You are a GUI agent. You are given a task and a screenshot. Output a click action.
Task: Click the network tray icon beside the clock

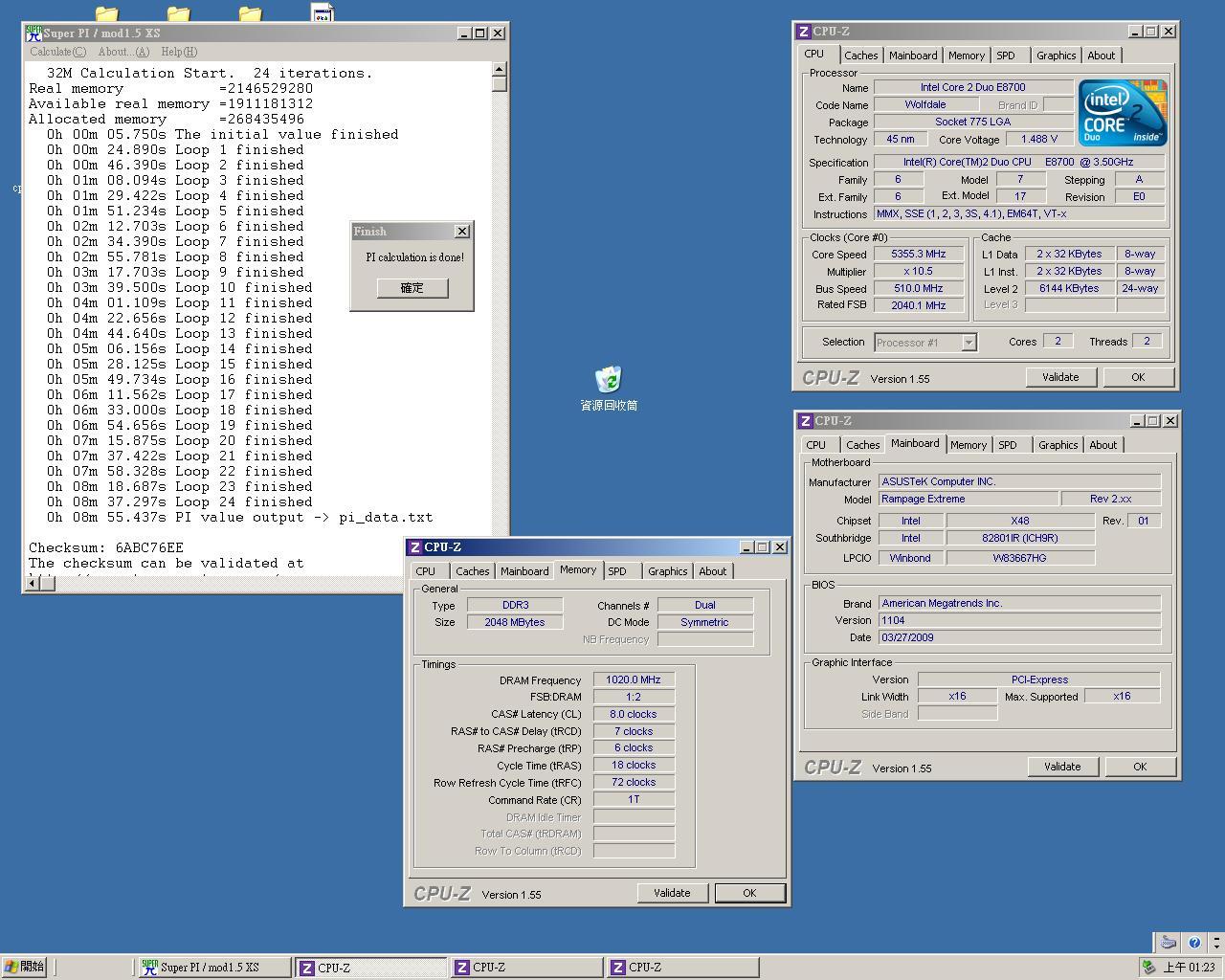click(x=1148, y=968)
